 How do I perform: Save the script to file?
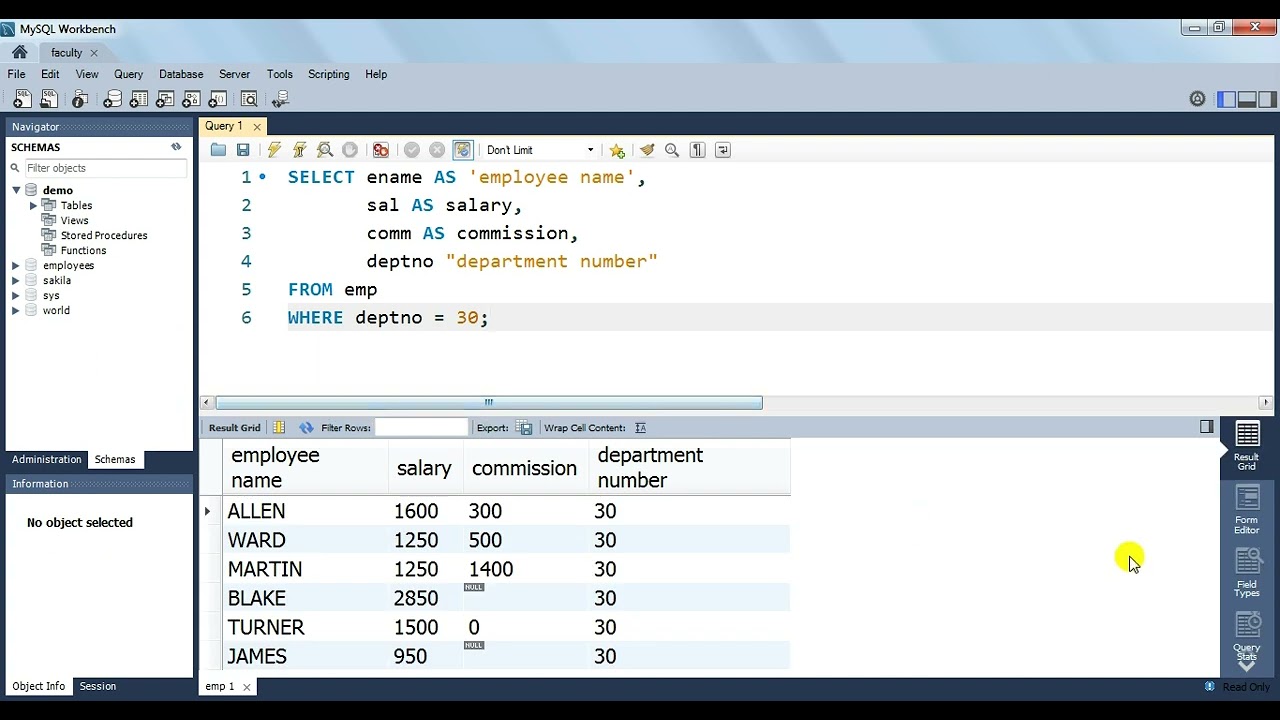[x=243, y=150]
